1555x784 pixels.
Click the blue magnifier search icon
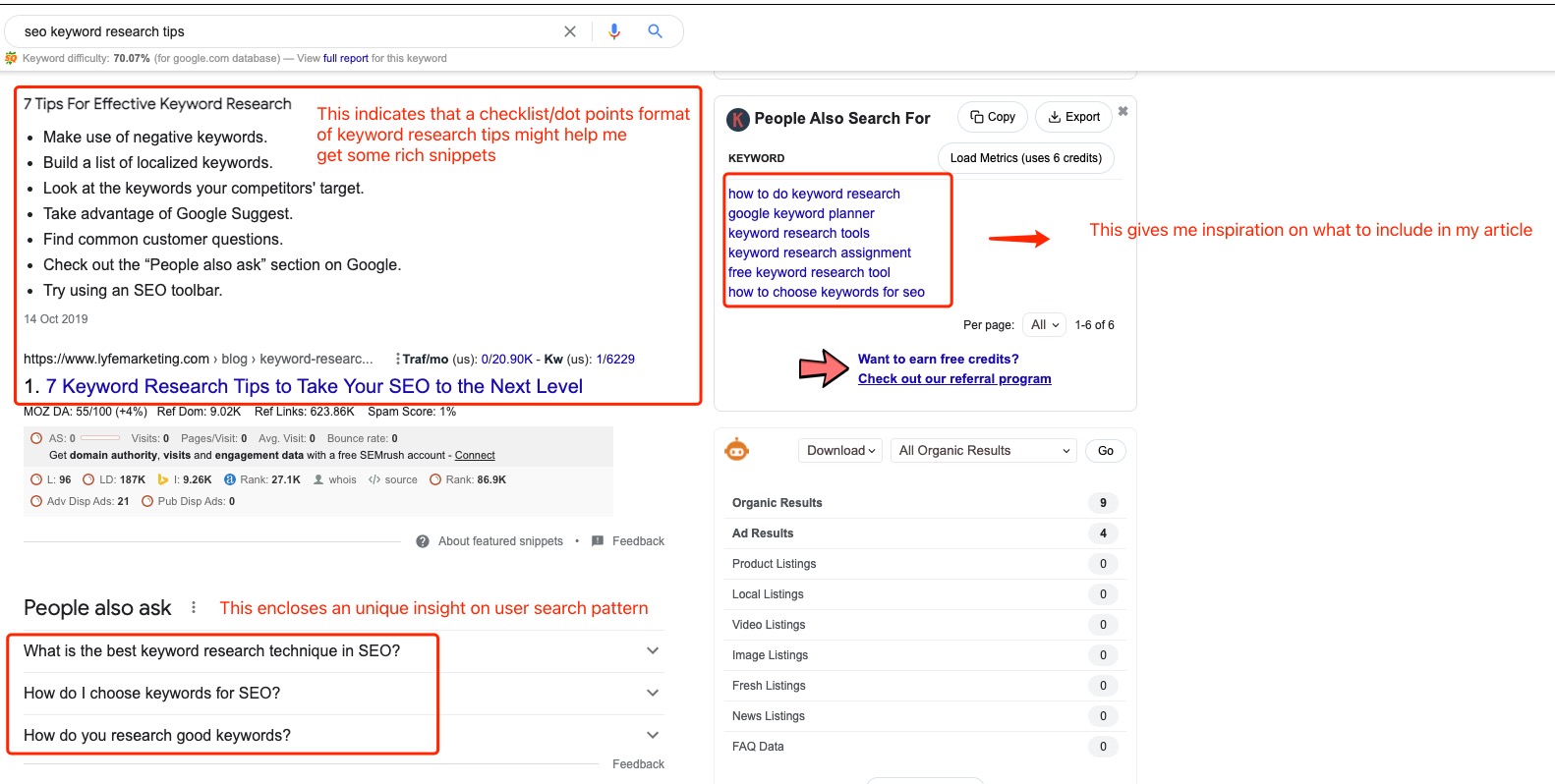pos(655,31)
